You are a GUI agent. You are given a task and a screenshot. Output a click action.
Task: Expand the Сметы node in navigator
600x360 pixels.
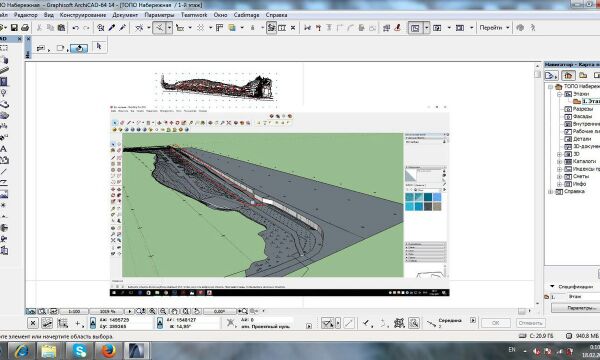tap(559, 177)
